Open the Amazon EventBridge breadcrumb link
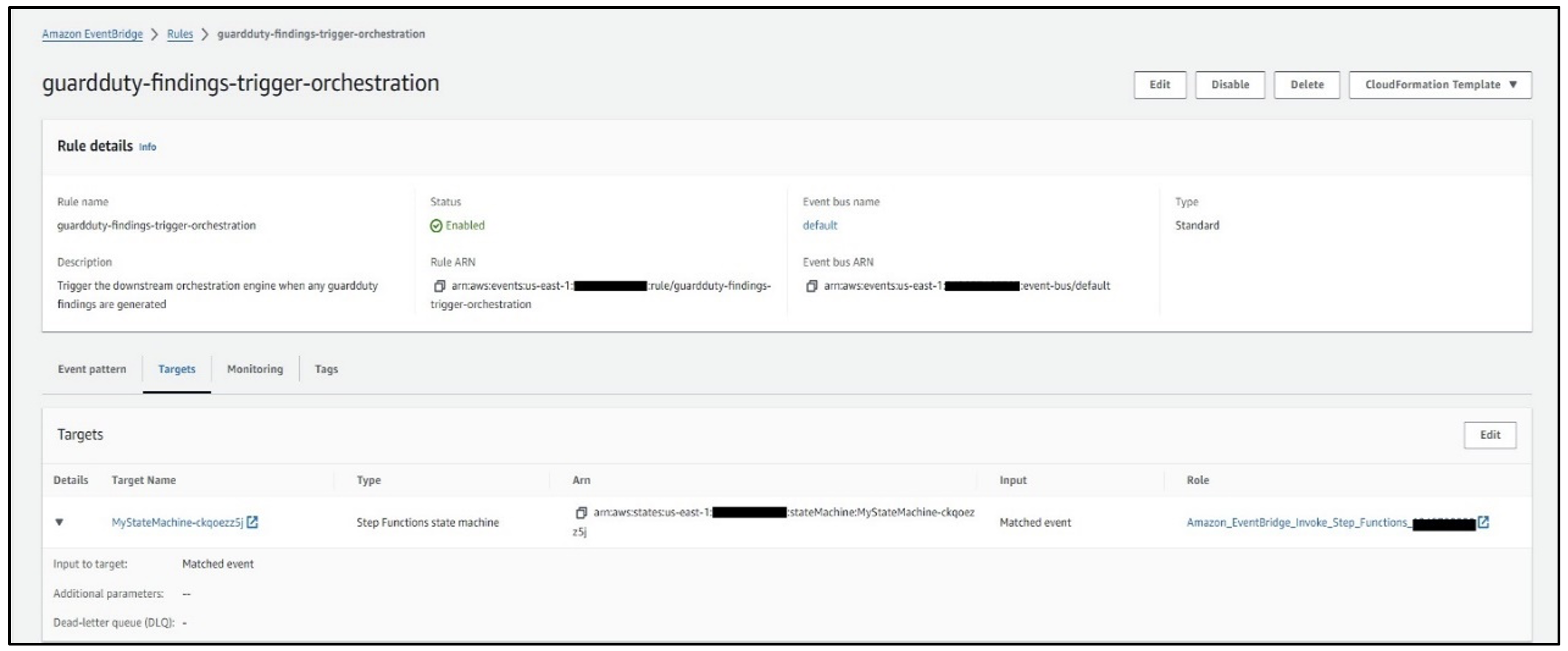Image resolution: width=1568 pixels, height=651 pixels. pos(93,34)
